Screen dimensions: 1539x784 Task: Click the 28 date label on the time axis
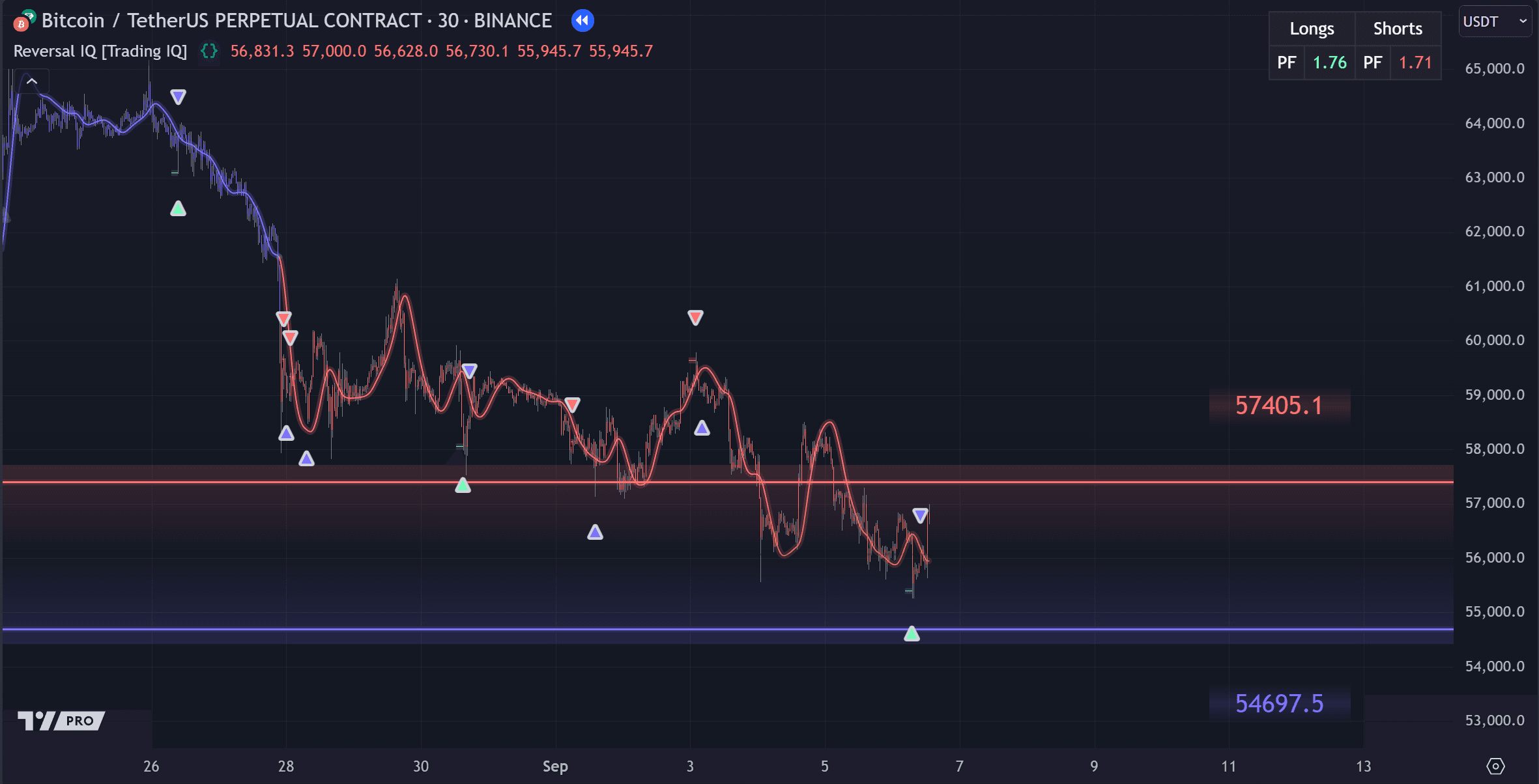[x=286, y=766]
